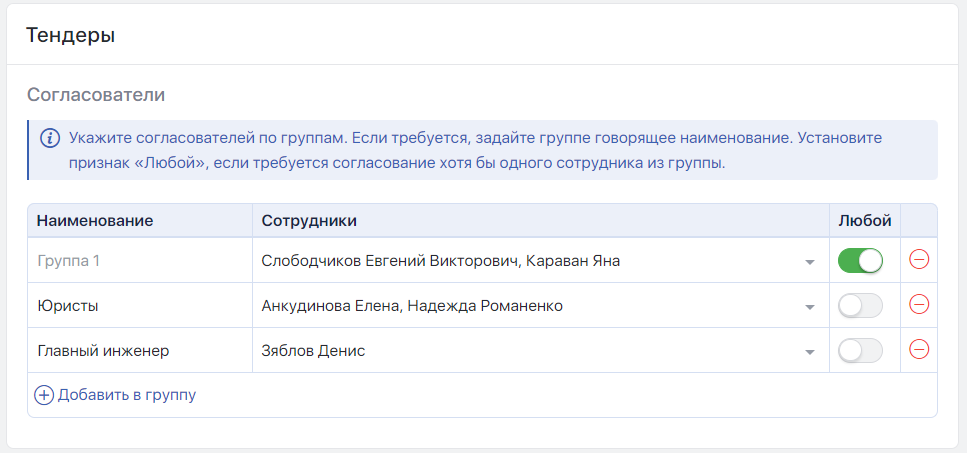Image resolution: width=967 pixels, height=453 pixels.
Task: Disable the Любой toggle for Группа 1
Action: click(860, 261)
